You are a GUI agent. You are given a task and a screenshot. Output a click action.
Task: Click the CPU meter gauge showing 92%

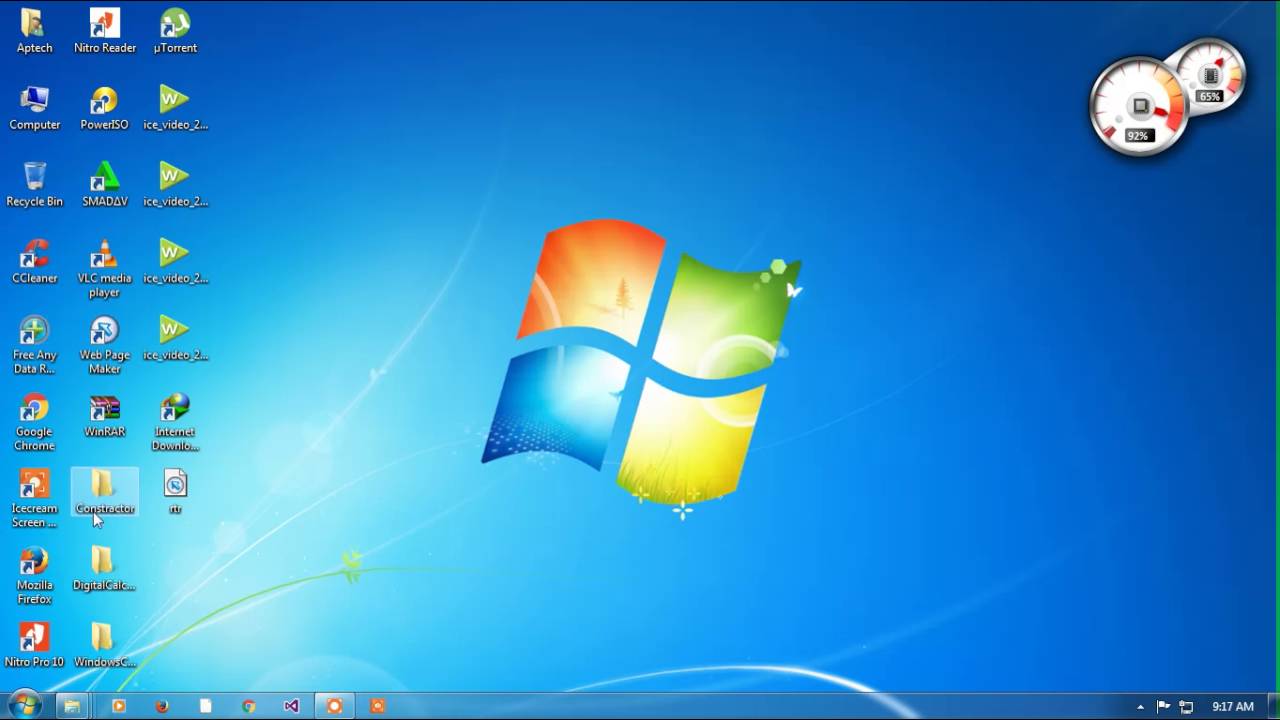coord(1137,107)
